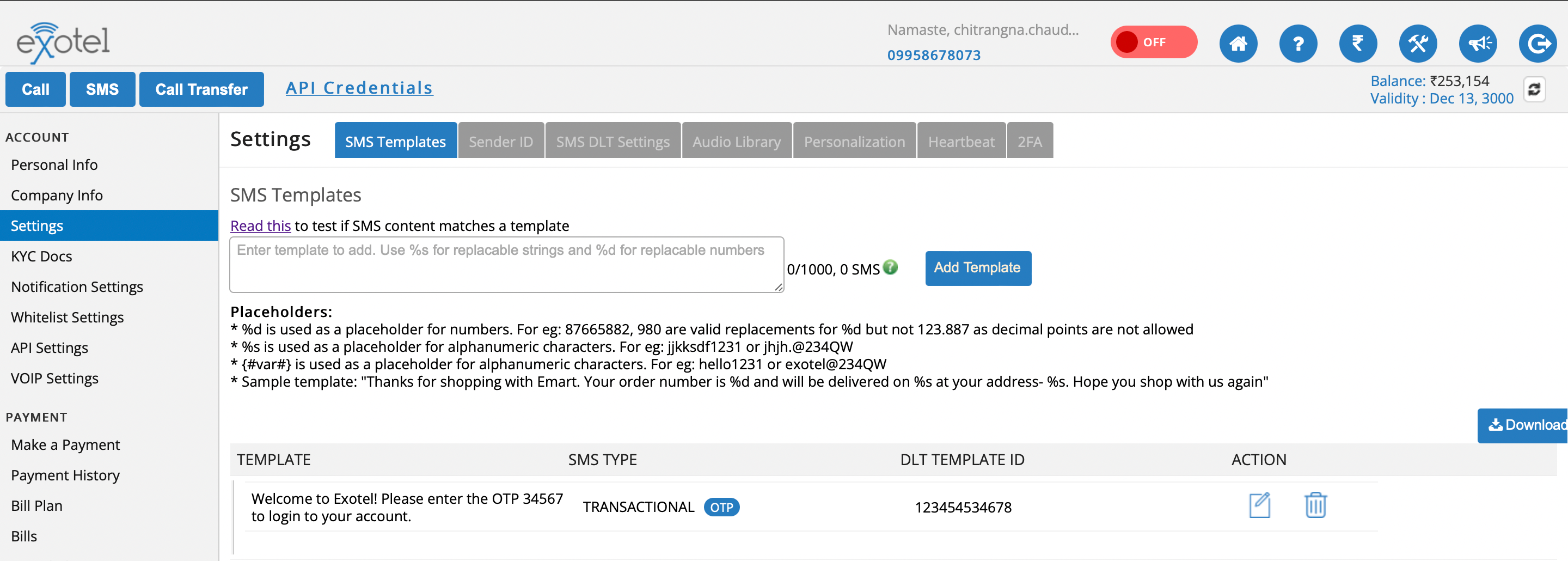
Task: Open the Personalization tab
Action: tap(854, 141)
